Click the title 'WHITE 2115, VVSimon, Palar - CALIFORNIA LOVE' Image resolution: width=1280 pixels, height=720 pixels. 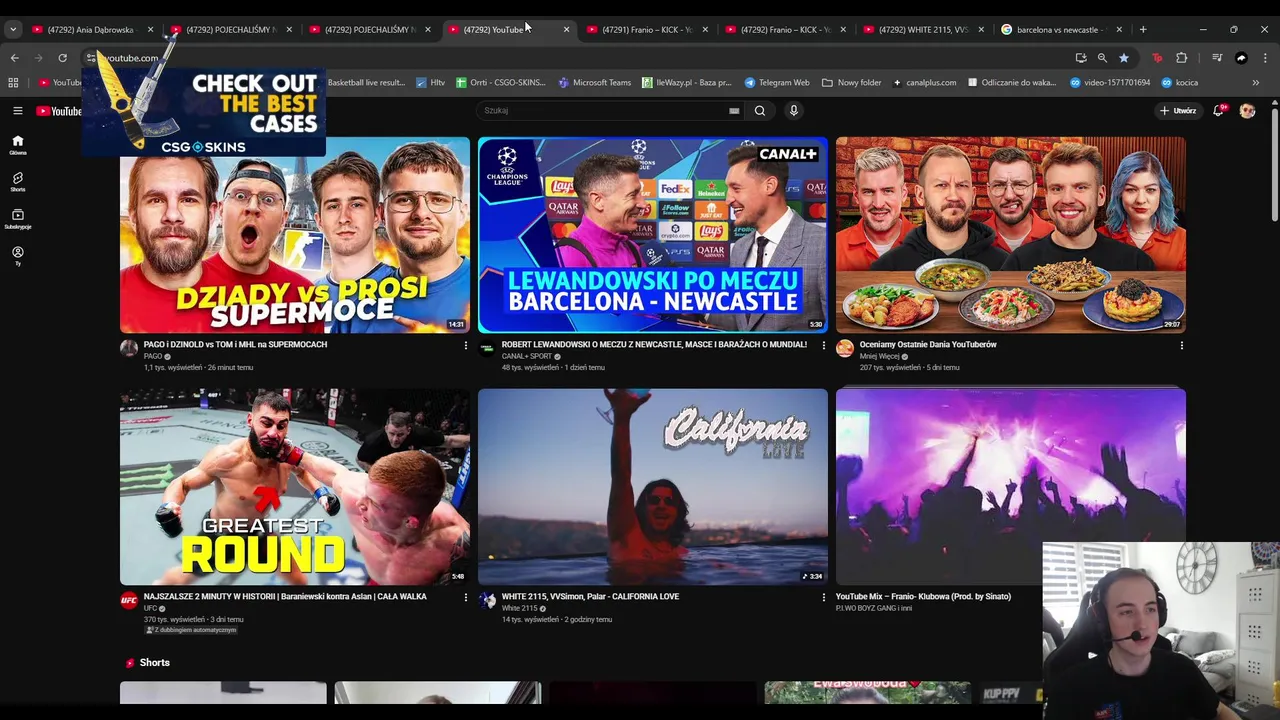click(590, 596)
